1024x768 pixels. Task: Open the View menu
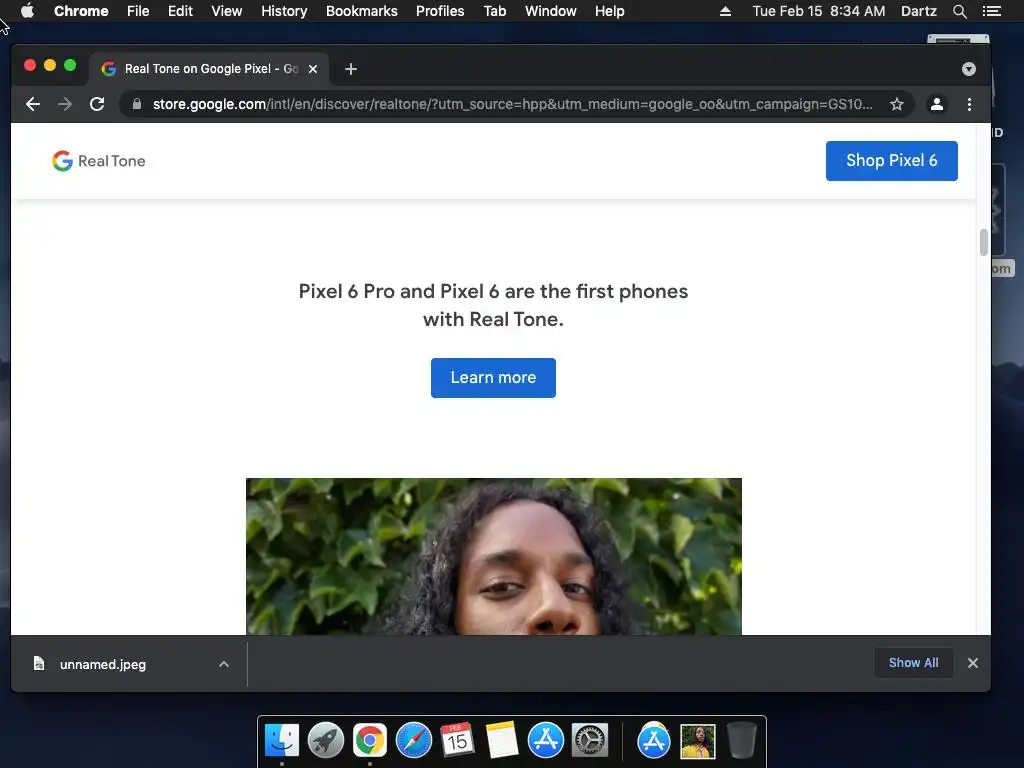coord(227,11)
